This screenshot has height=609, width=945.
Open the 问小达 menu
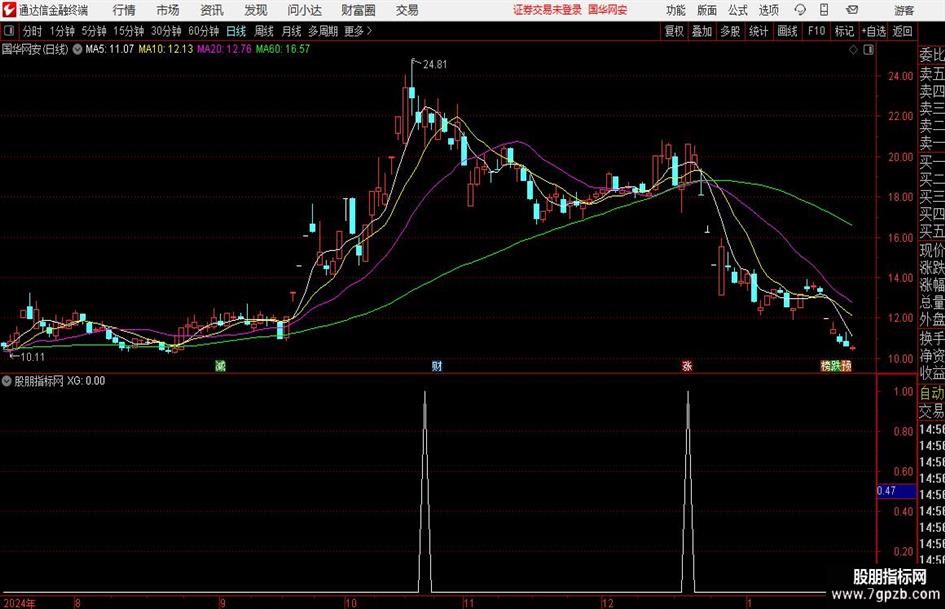(304, 10)
